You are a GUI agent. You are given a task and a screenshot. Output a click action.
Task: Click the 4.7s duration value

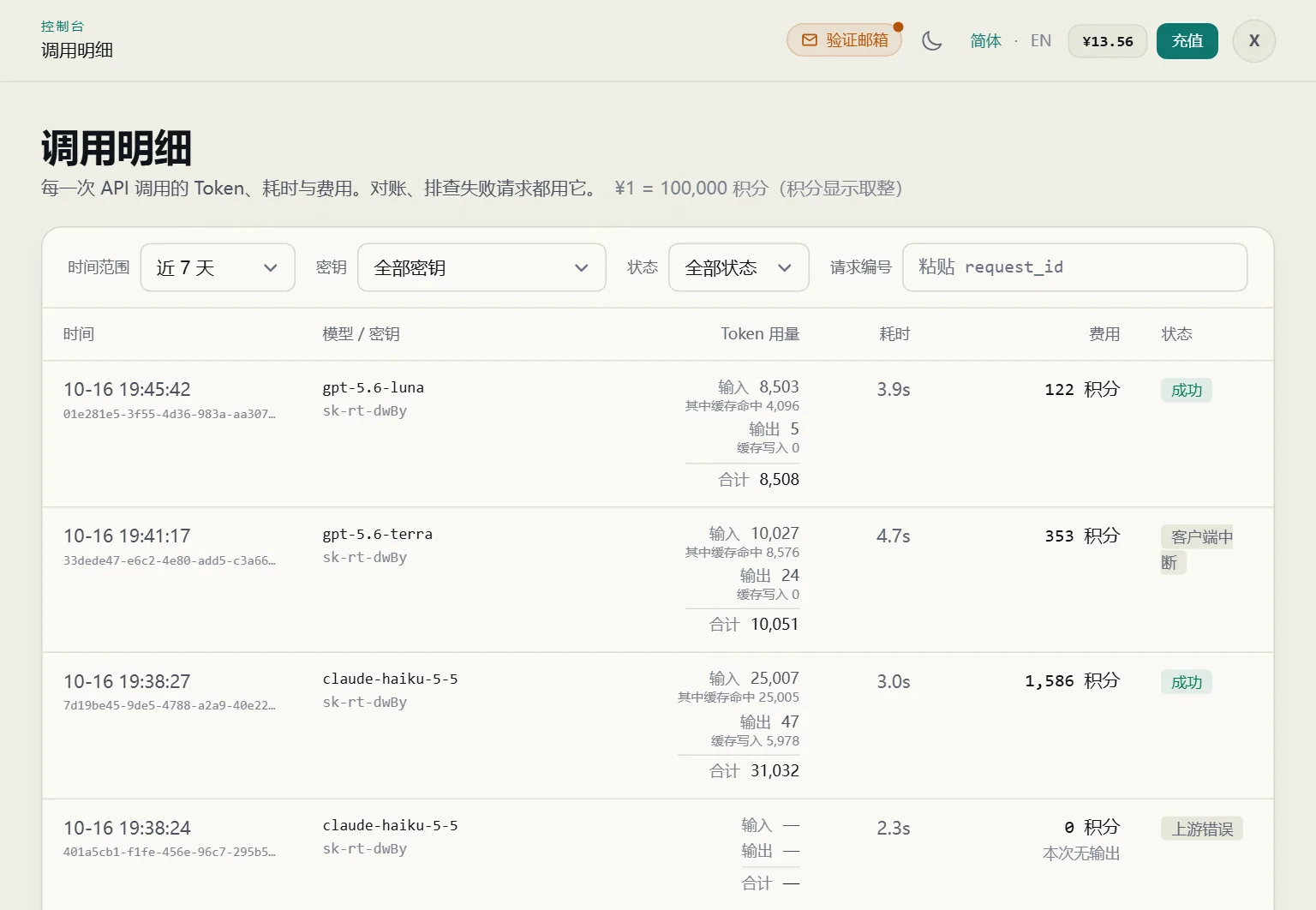[x=894, y=536]
